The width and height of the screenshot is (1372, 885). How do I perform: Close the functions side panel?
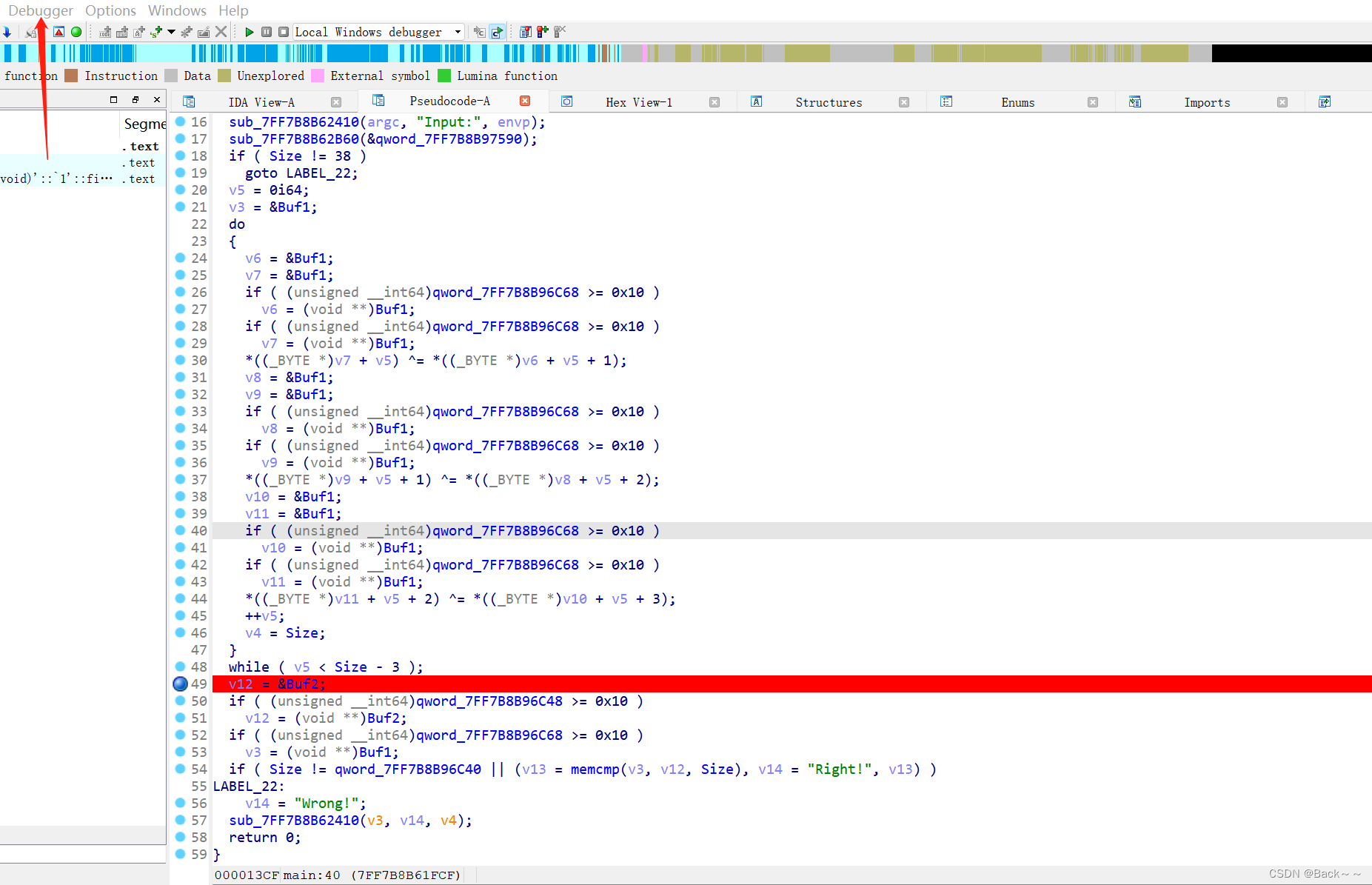[x=157, y=99]
